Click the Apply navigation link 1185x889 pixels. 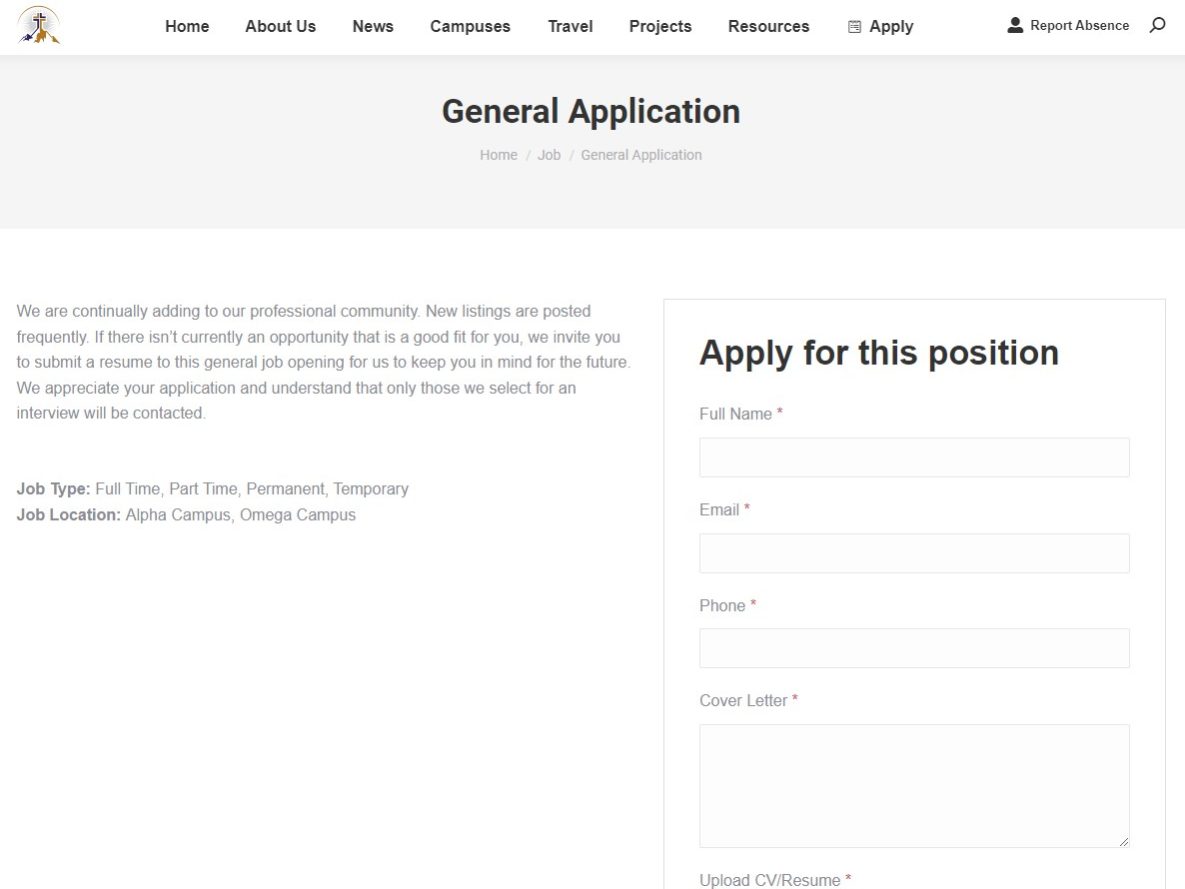click(891, 27)
